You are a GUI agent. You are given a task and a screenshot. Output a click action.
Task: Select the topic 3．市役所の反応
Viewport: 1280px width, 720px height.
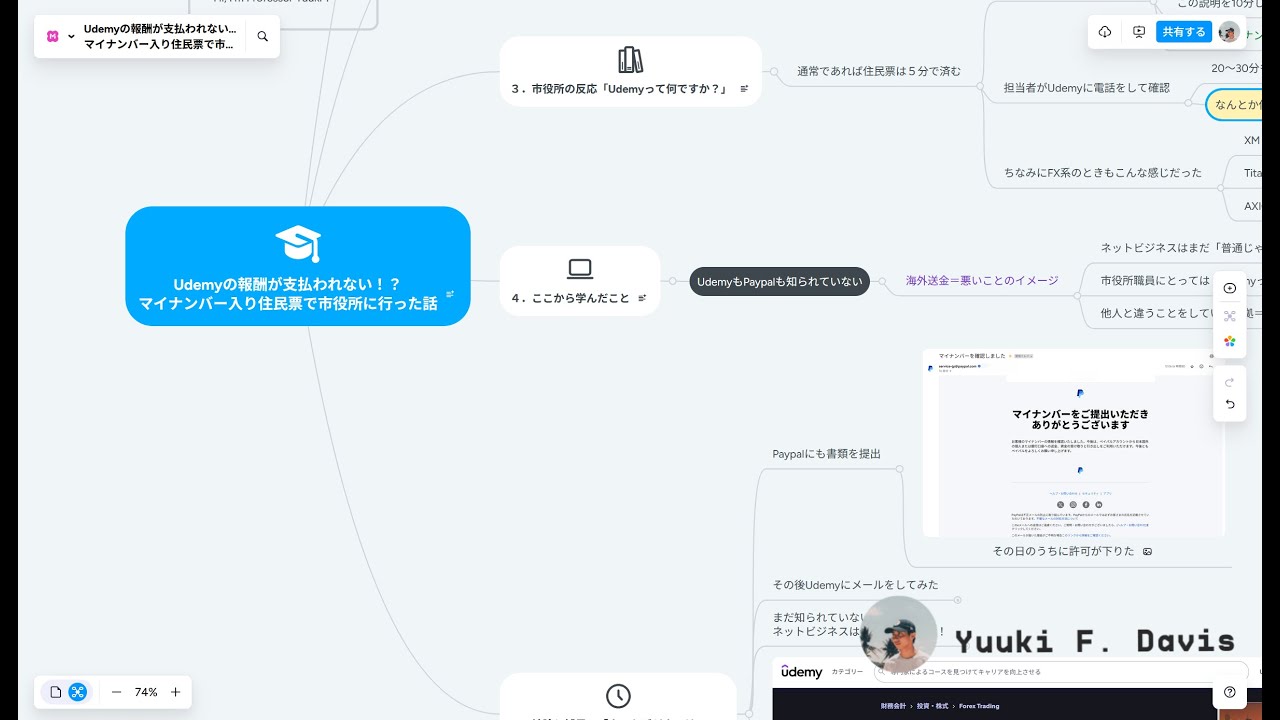coord(630,71)
